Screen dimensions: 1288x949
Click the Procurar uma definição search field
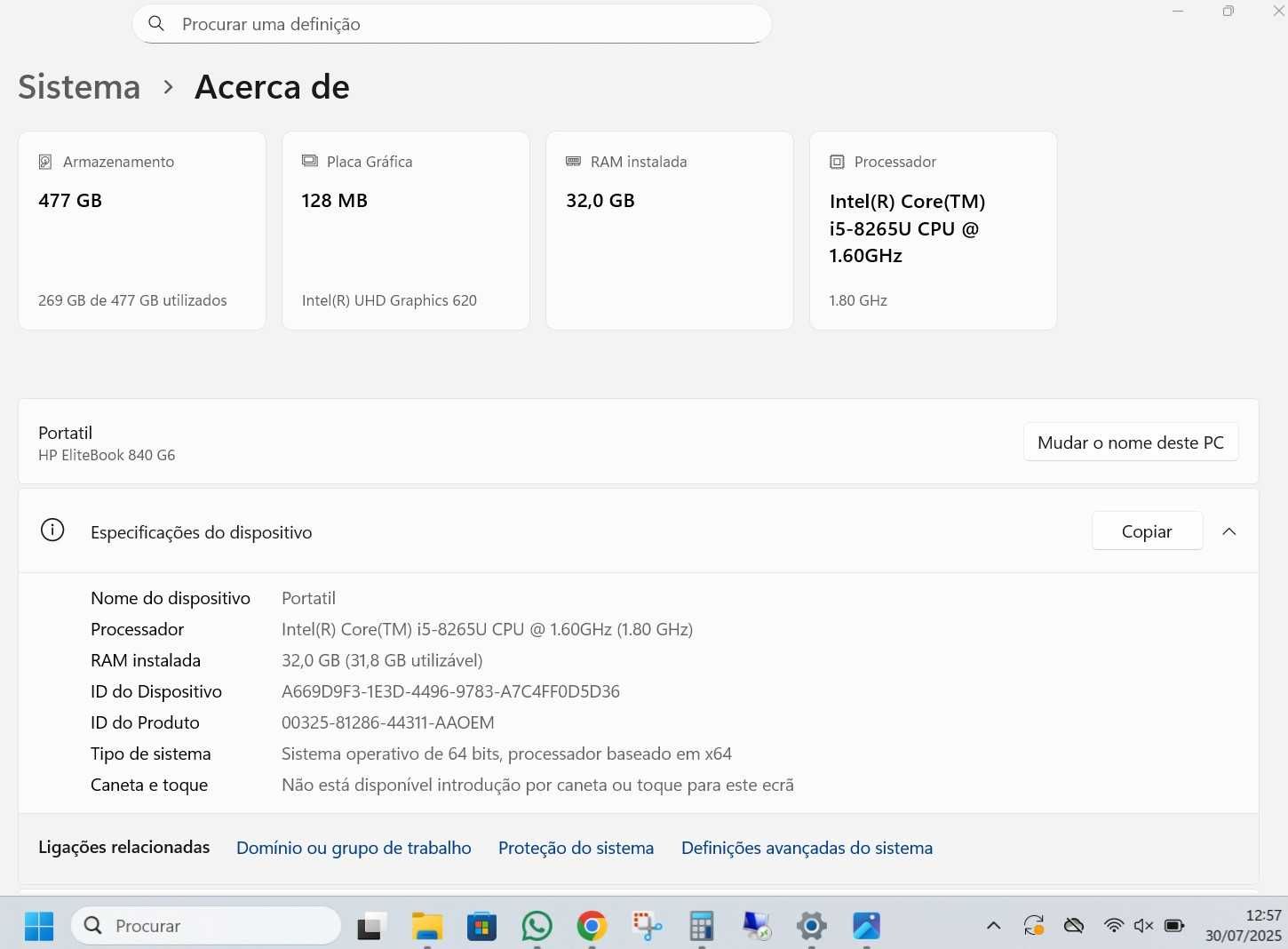(452, 24)
